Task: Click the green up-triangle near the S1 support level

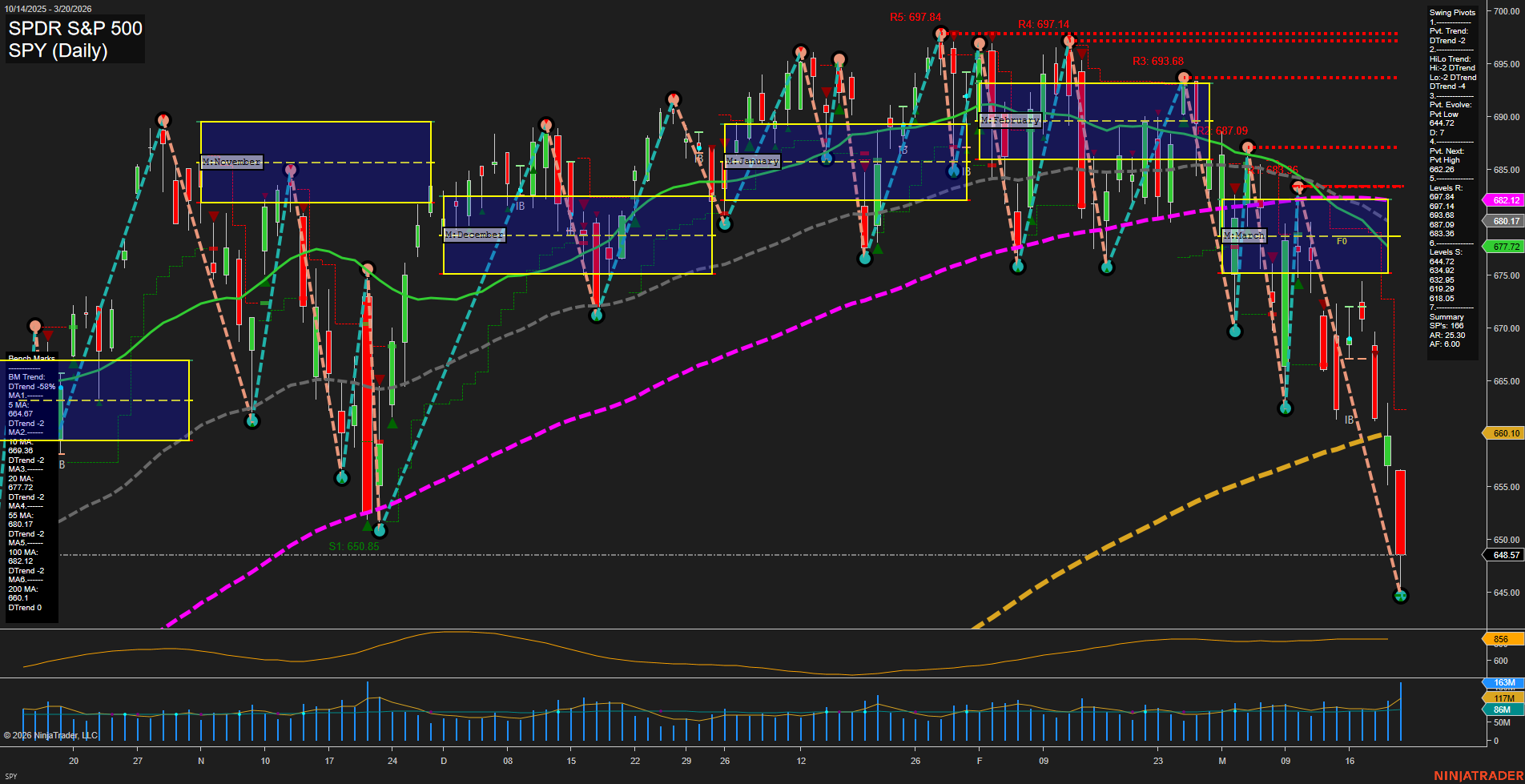Action: [x=367, y=526]
